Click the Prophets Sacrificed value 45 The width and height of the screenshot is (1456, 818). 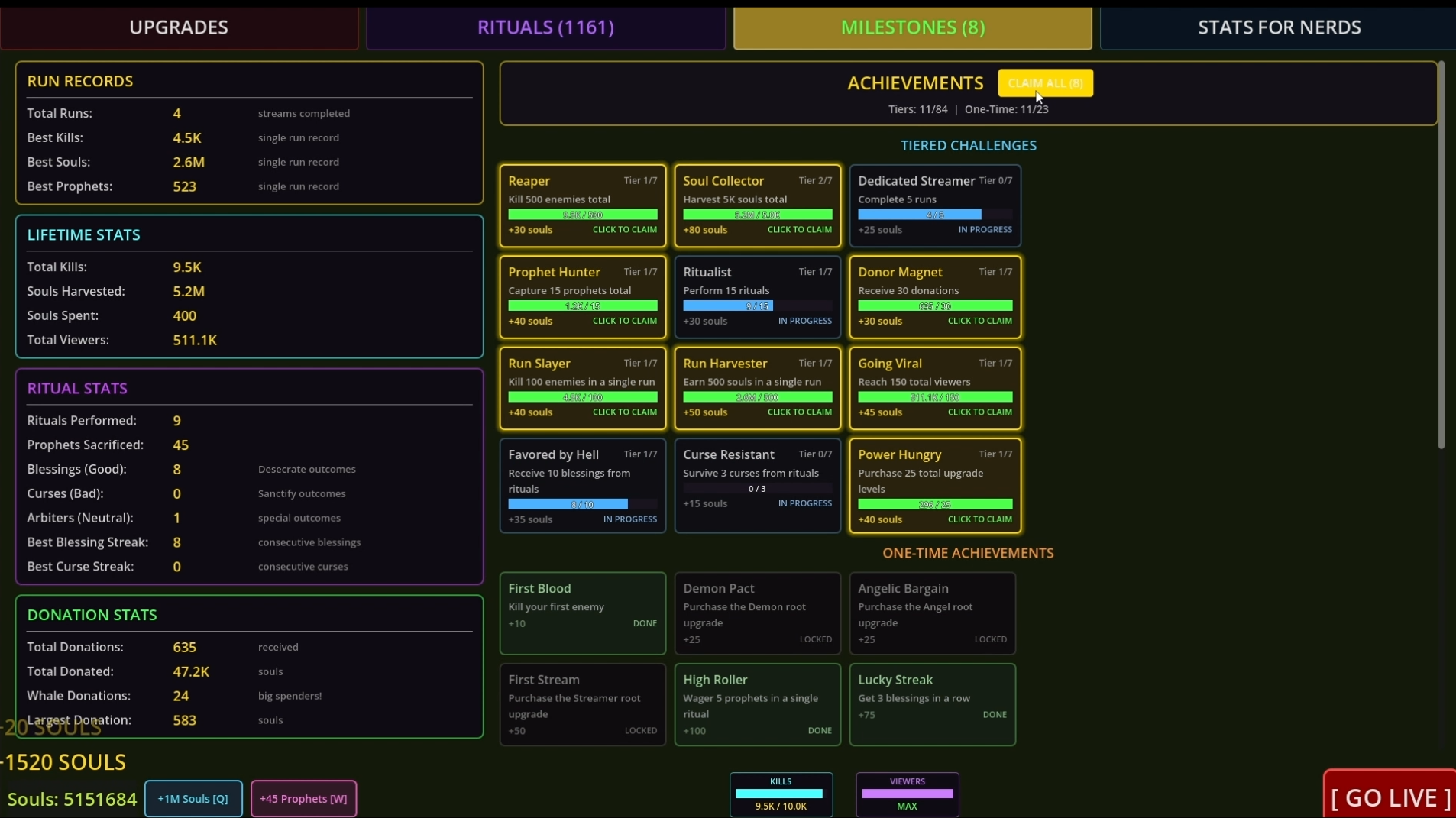[x=181, y=445]
